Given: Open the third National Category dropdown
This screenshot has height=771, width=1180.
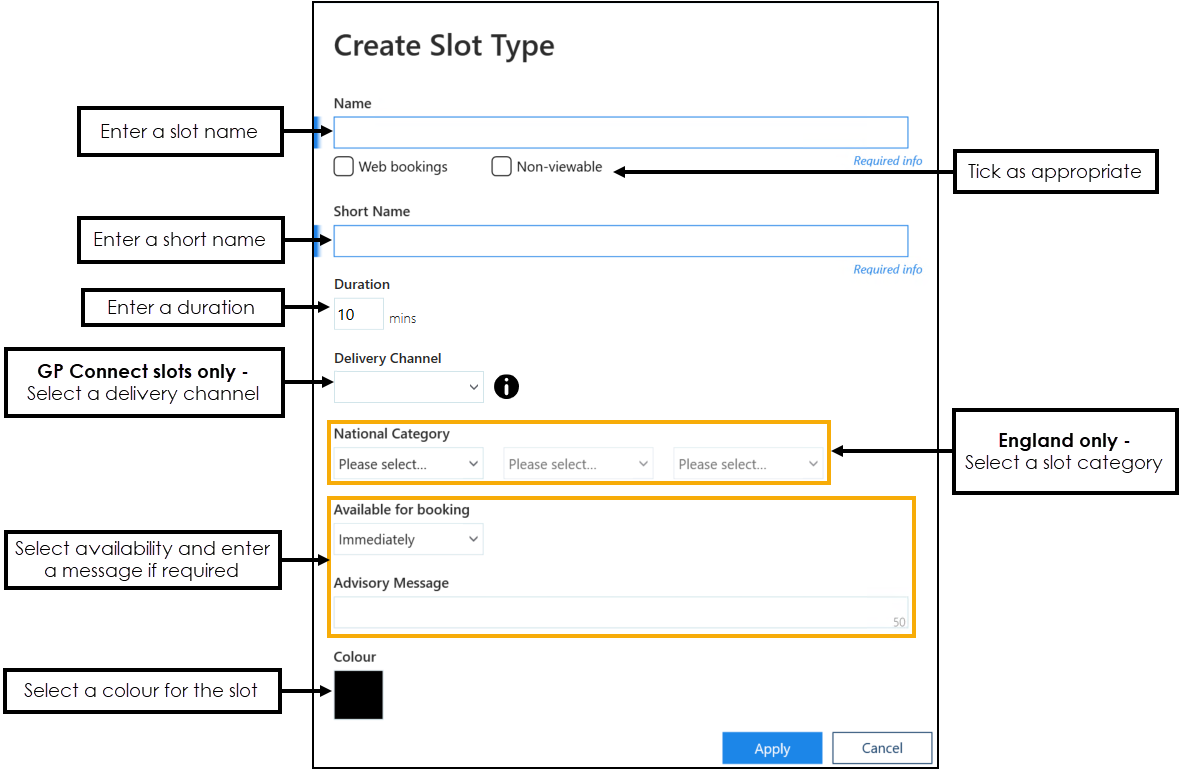Looking at the screenshot, I should point(748,464).
